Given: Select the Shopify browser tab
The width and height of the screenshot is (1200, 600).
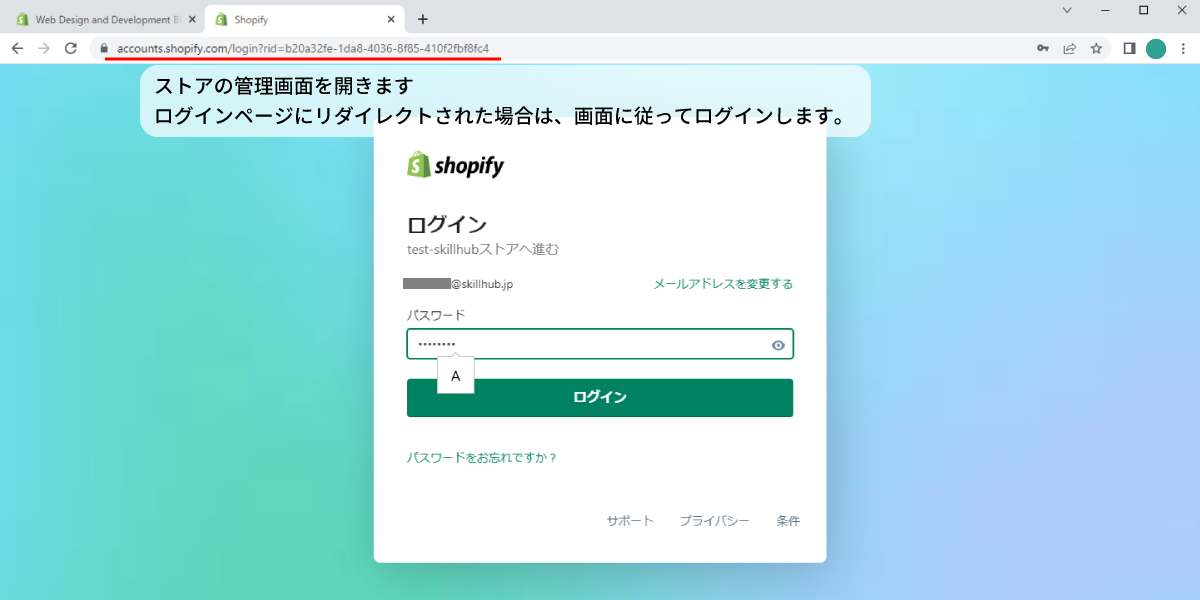Looking at the screenshot, I should [305, 19].
